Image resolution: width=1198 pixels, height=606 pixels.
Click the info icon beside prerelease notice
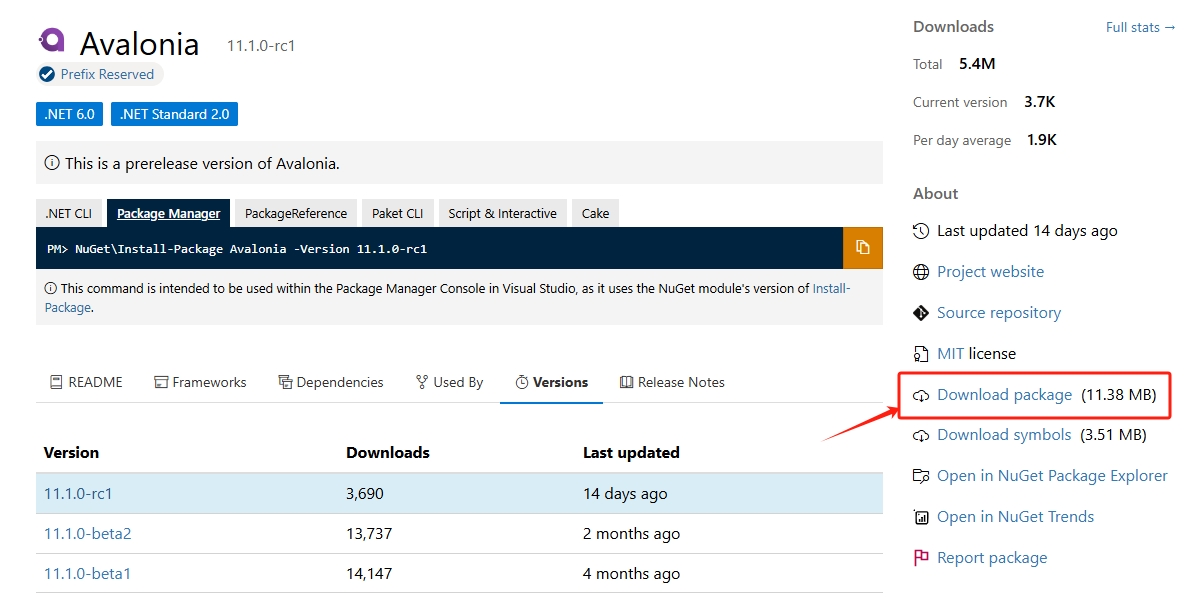(x=52, y=163)
